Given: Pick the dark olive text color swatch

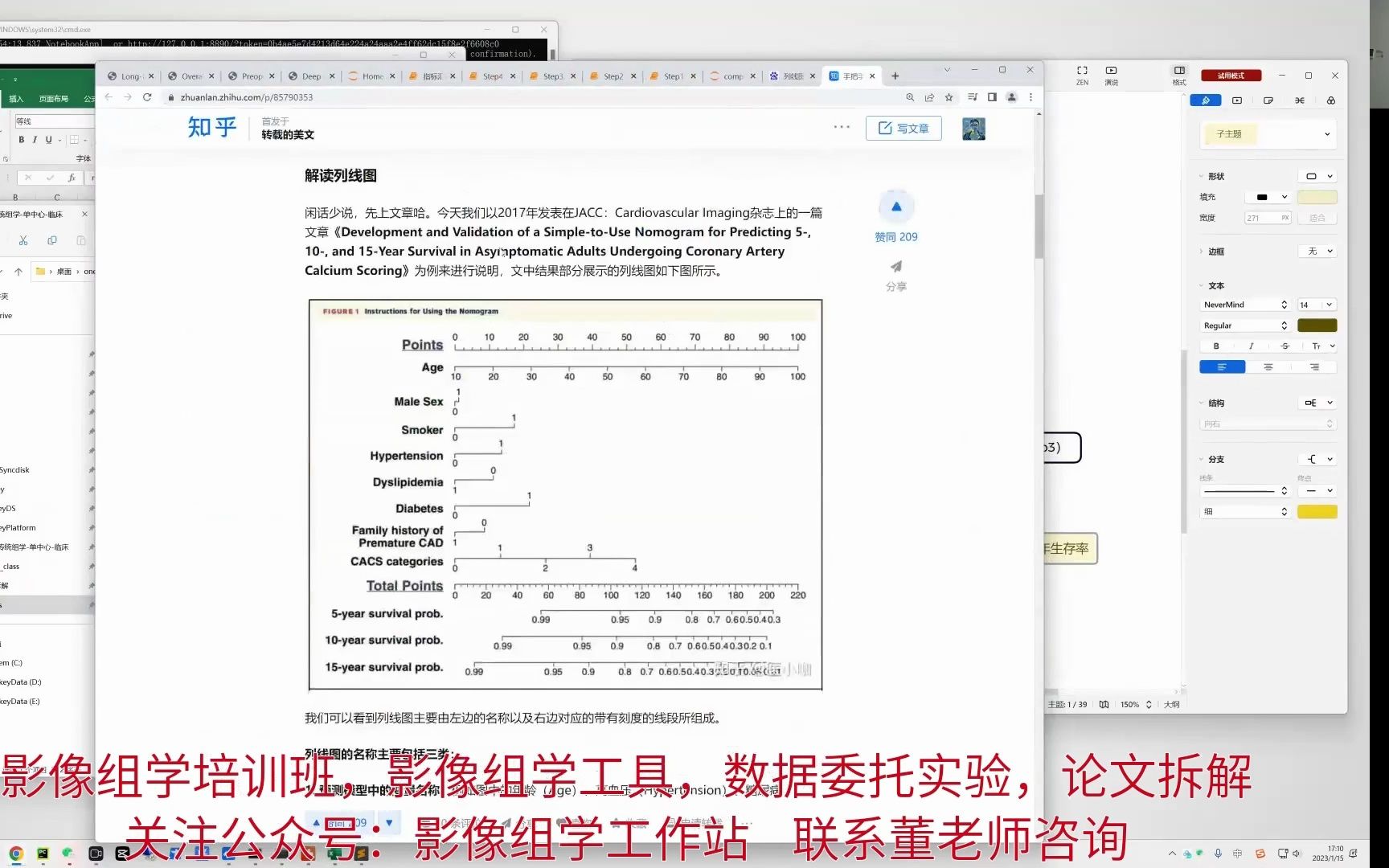Looking at the screenshot, I should tap(1317, 325).
